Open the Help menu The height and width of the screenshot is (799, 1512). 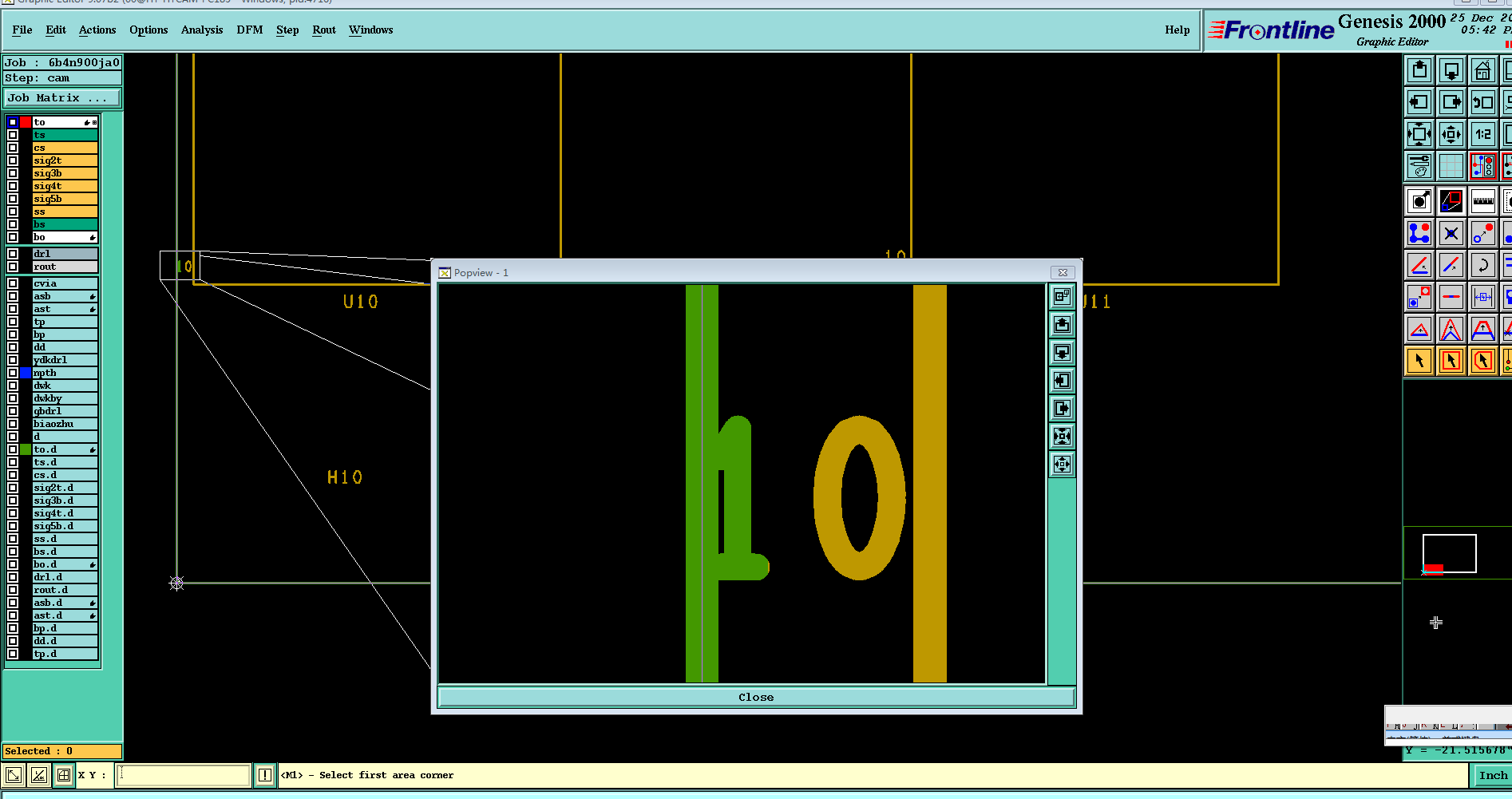[1177, 30]
